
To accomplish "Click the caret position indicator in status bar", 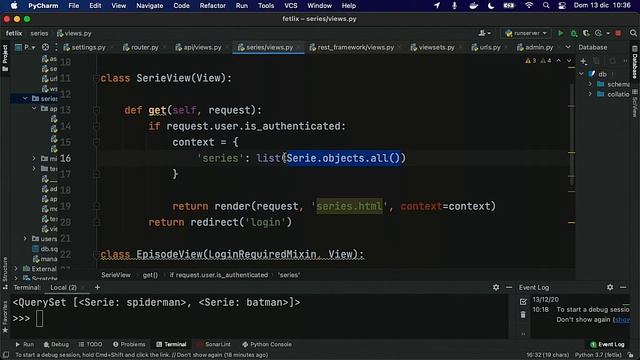I will 547,355.
